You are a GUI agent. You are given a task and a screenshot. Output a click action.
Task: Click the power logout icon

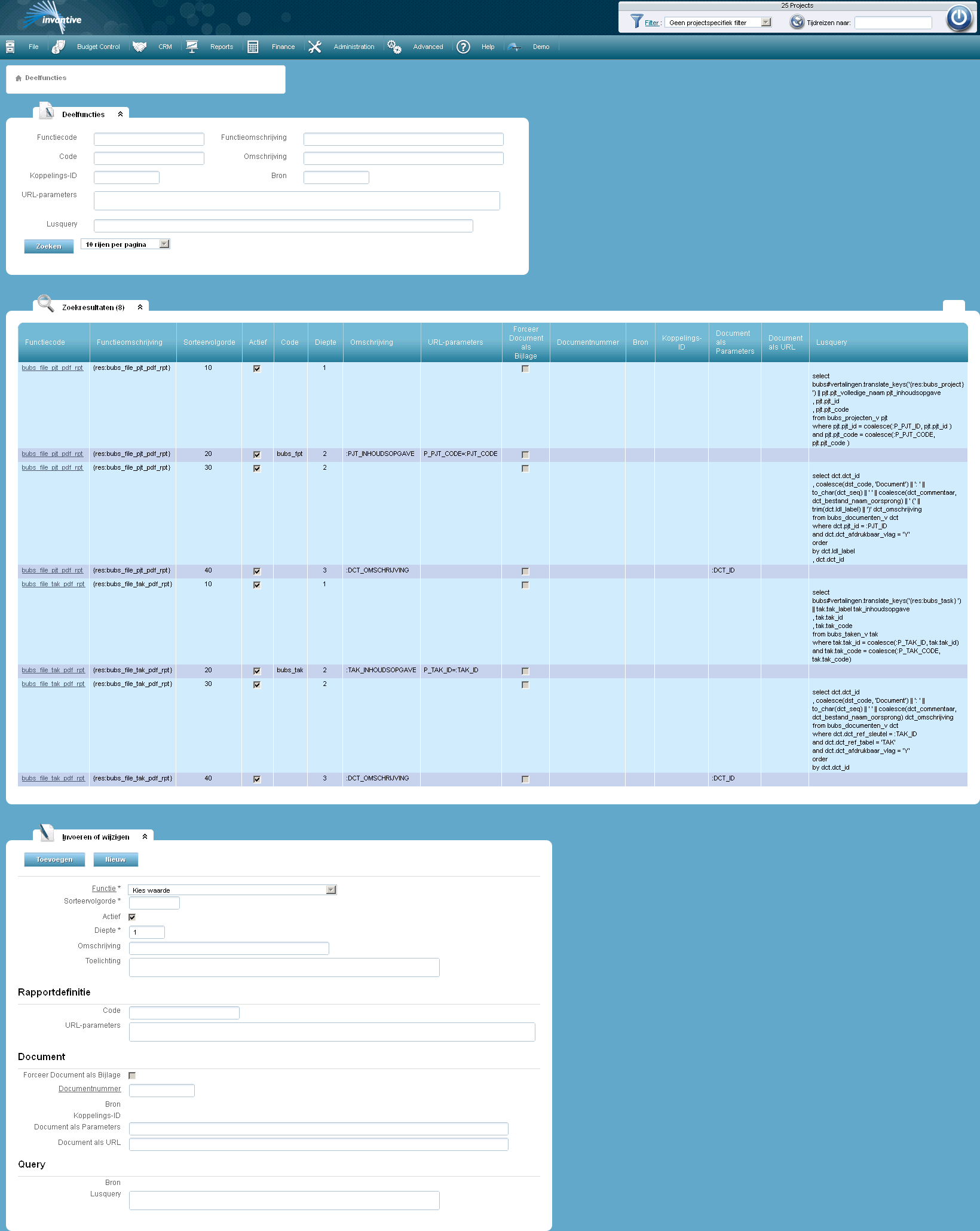click(x=958, y=17)
